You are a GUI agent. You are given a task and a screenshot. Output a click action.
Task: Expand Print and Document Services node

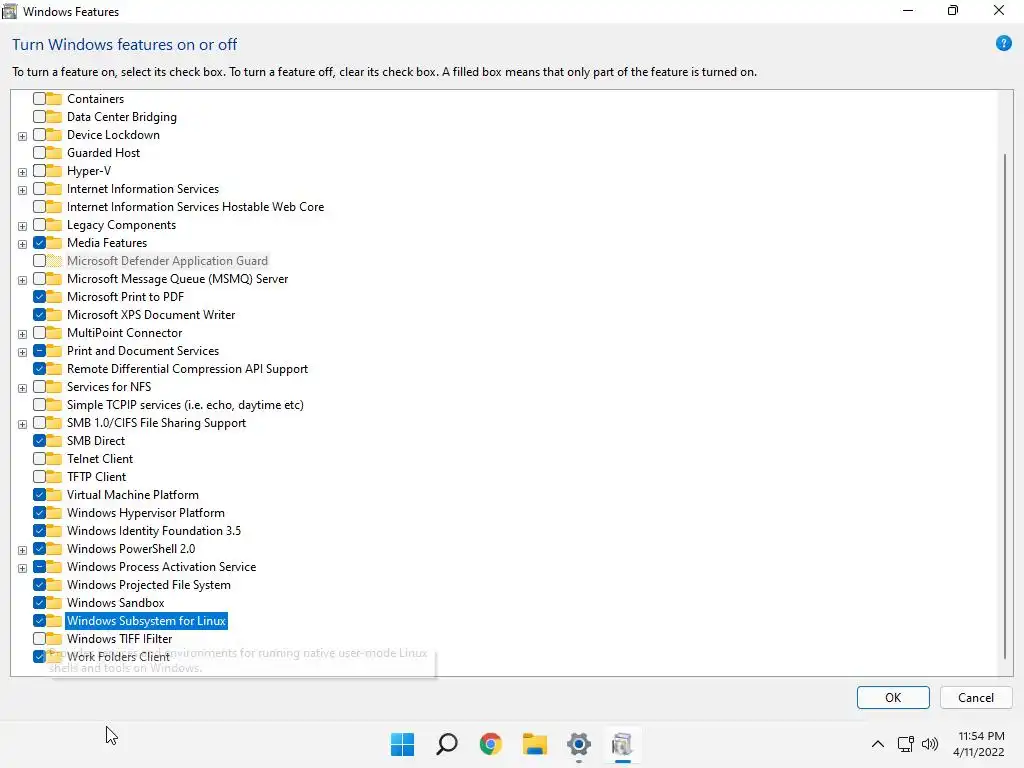pos(22,352)
